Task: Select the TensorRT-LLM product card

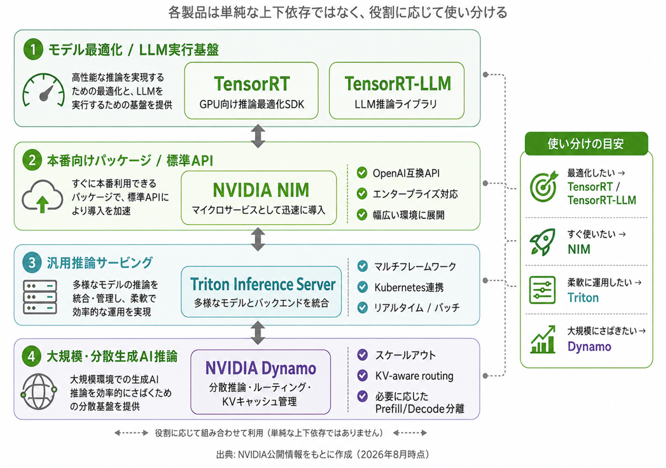Action: pyautogui.click(x=397, y=90)
